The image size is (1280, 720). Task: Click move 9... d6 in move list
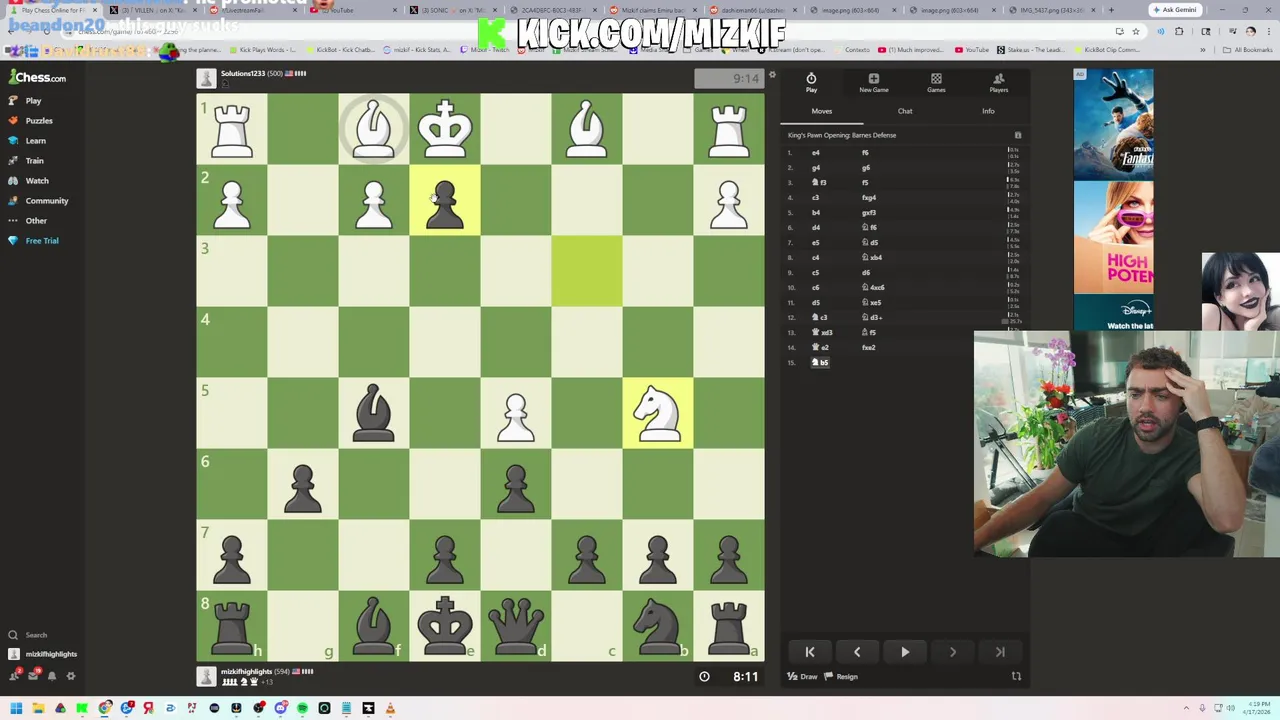[x=866, y=273]
